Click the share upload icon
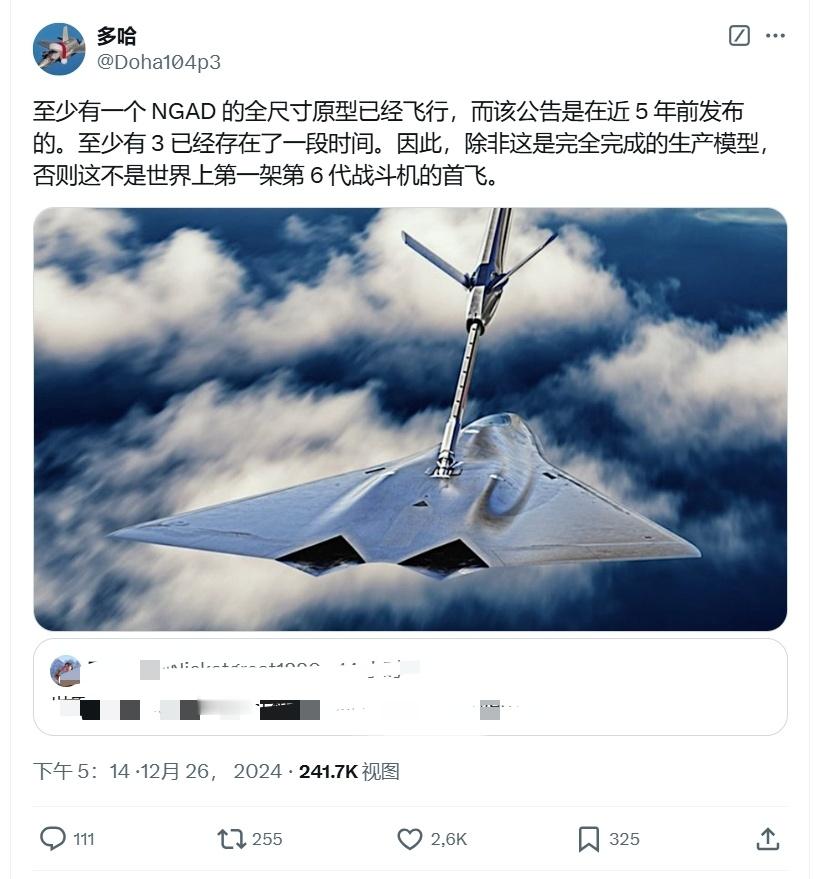Screen dimensions: 813x879 click(x=768, y=839)
